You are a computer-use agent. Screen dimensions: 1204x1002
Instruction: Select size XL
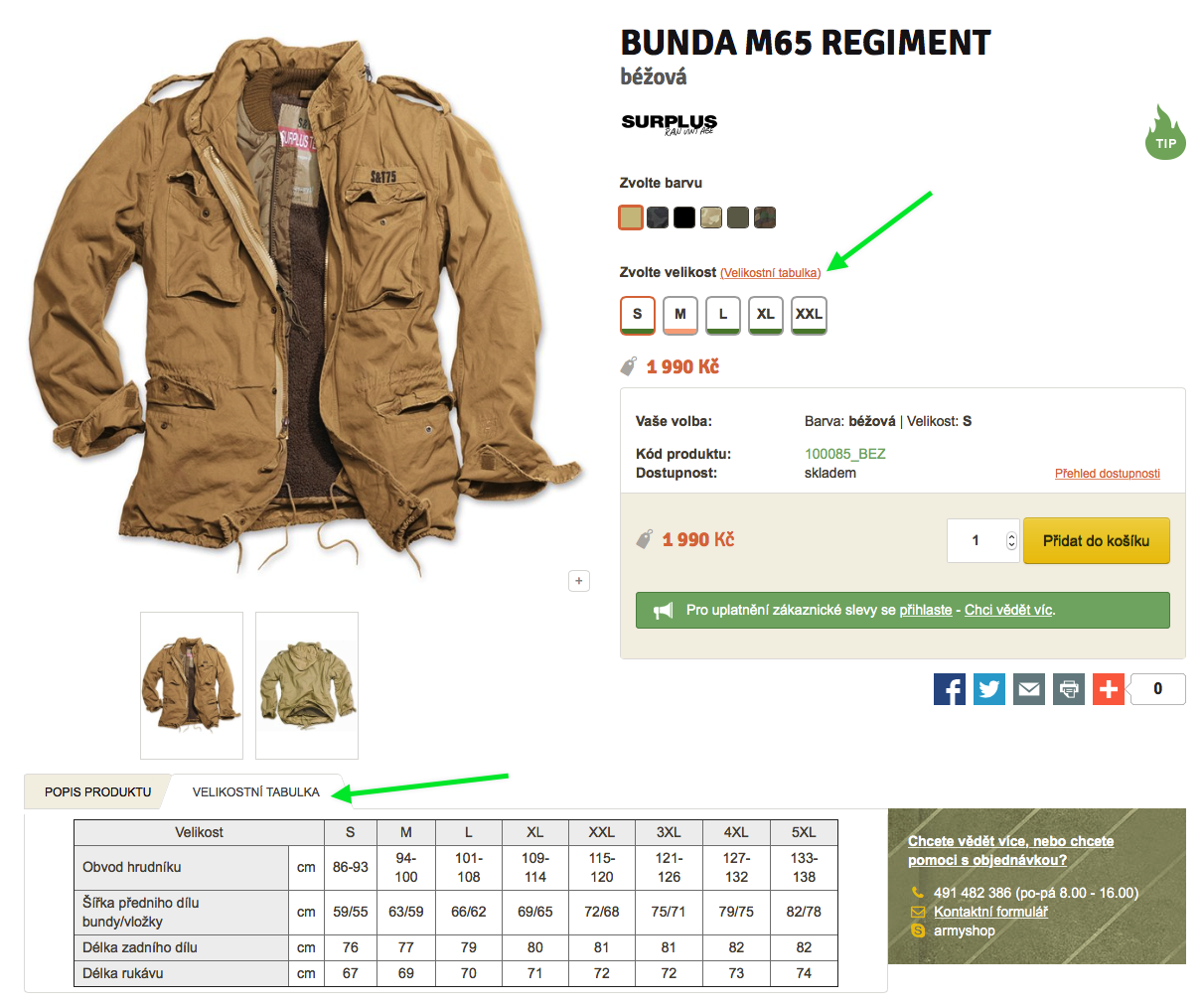[x=766, y=315]
